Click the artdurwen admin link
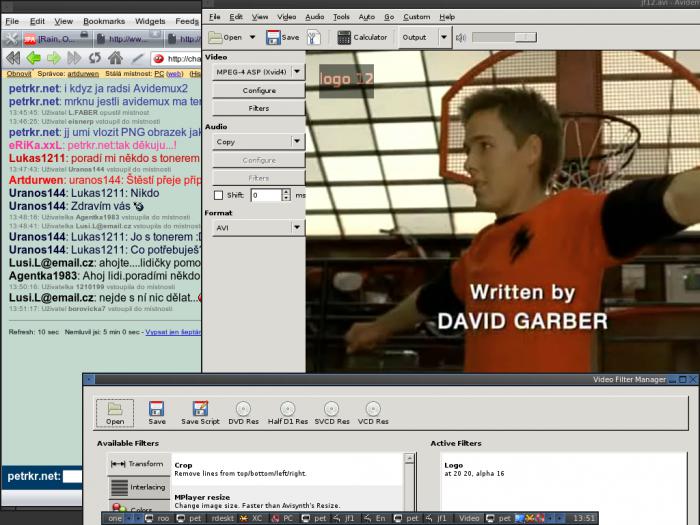 tap(83, 74)
